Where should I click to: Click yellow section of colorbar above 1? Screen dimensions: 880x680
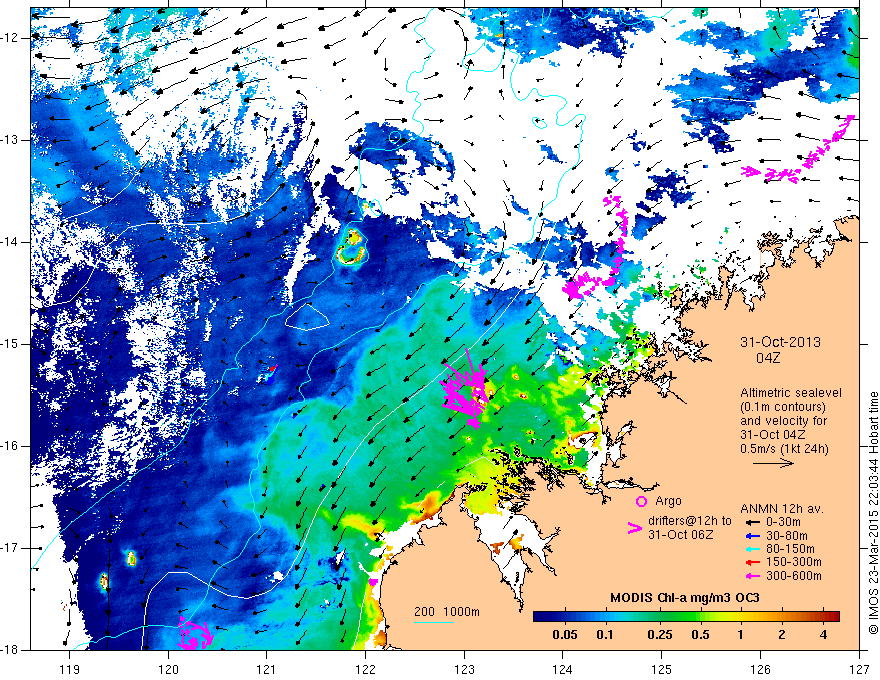(741, 616)
